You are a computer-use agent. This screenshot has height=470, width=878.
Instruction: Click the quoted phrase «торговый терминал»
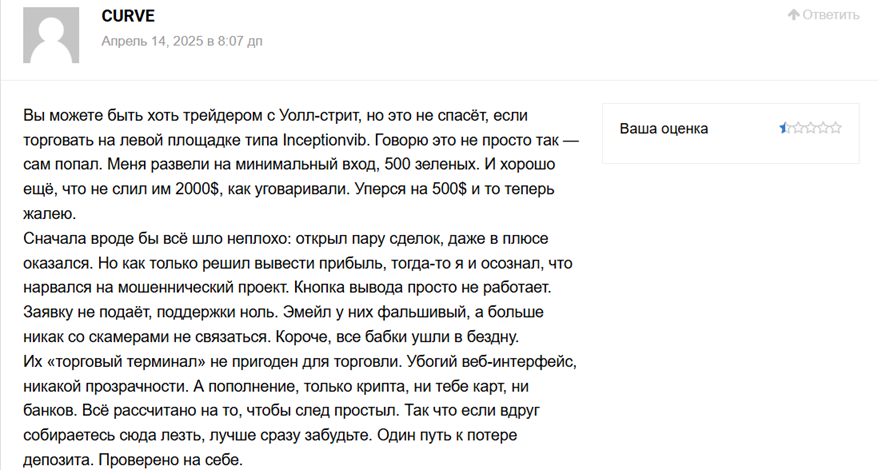[126, 362]
